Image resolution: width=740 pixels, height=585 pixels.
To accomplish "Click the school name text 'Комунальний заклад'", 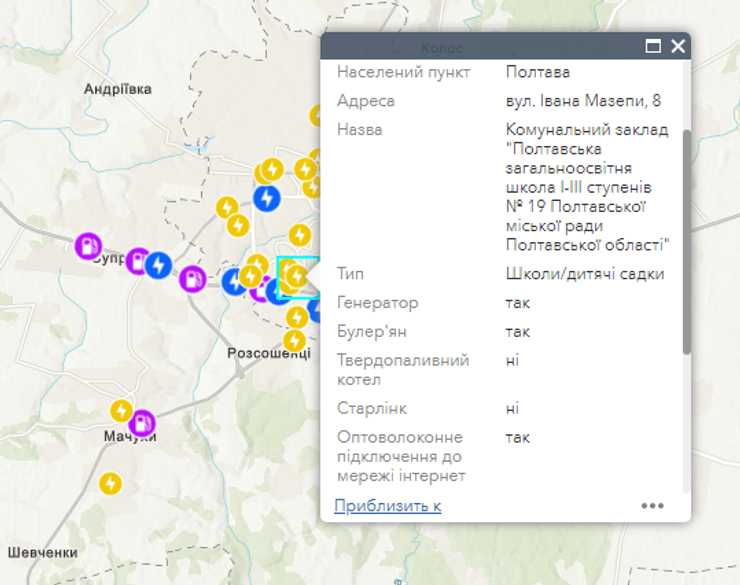I will [x=587, y=130].
